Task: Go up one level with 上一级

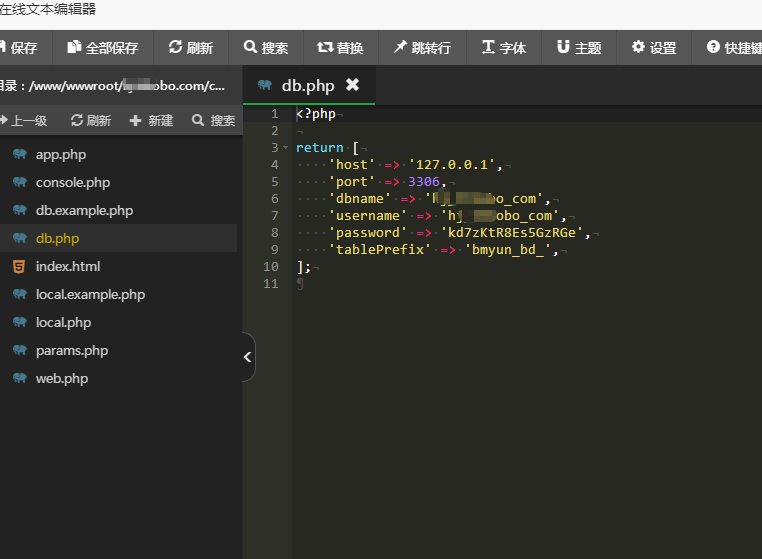Action: (24, 120)
